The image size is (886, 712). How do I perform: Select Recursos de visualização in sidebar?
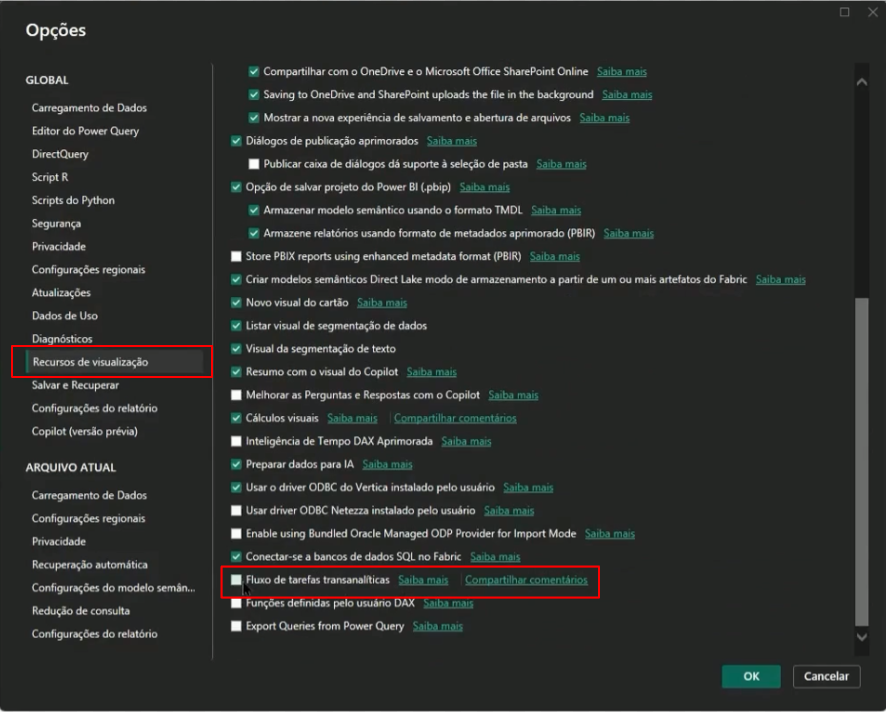pyautogui.click(x=90, y=362)
